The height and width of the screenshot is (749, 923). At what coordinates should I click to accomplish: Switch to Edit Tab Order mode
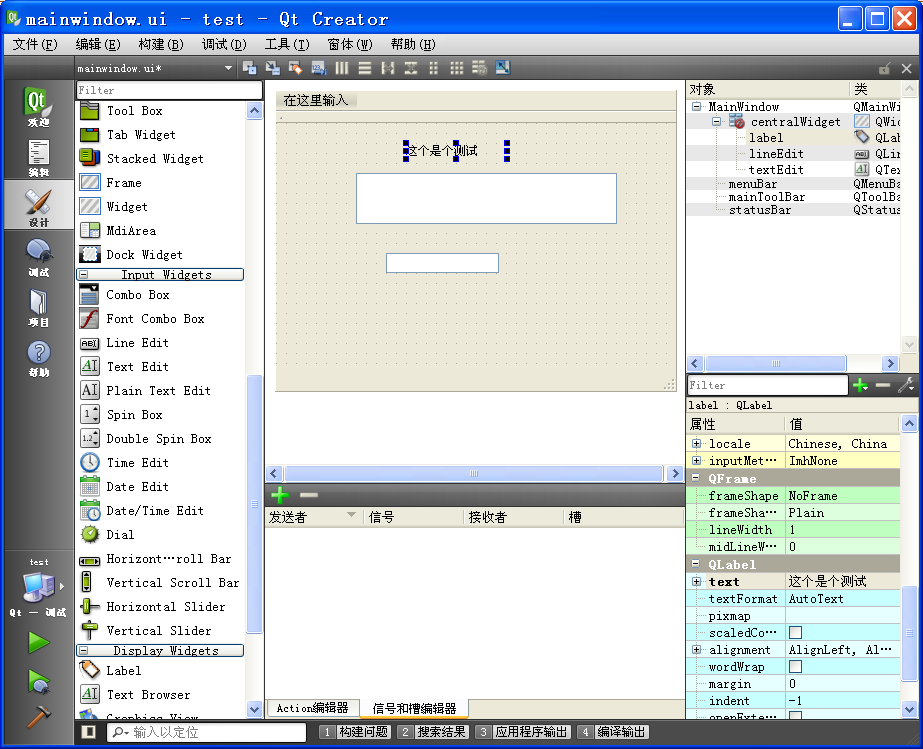click(x=318, y=68)
